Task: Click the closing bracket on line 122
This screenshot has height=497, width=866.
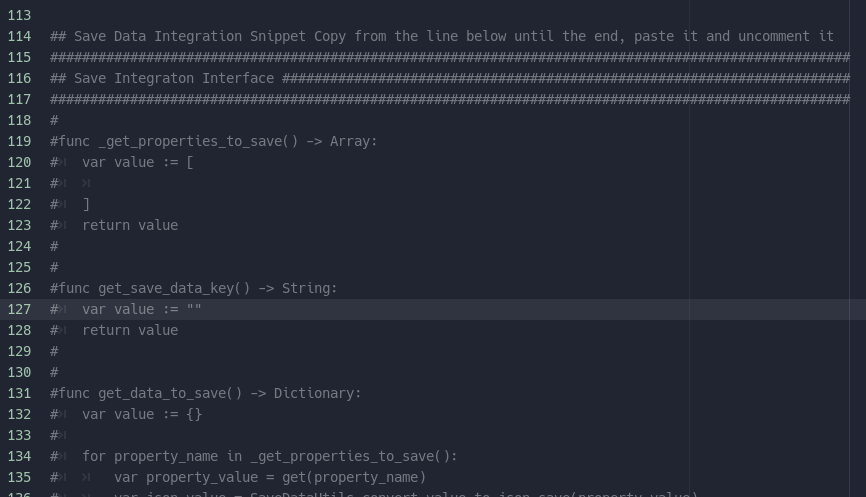Action: click(86, 204)
